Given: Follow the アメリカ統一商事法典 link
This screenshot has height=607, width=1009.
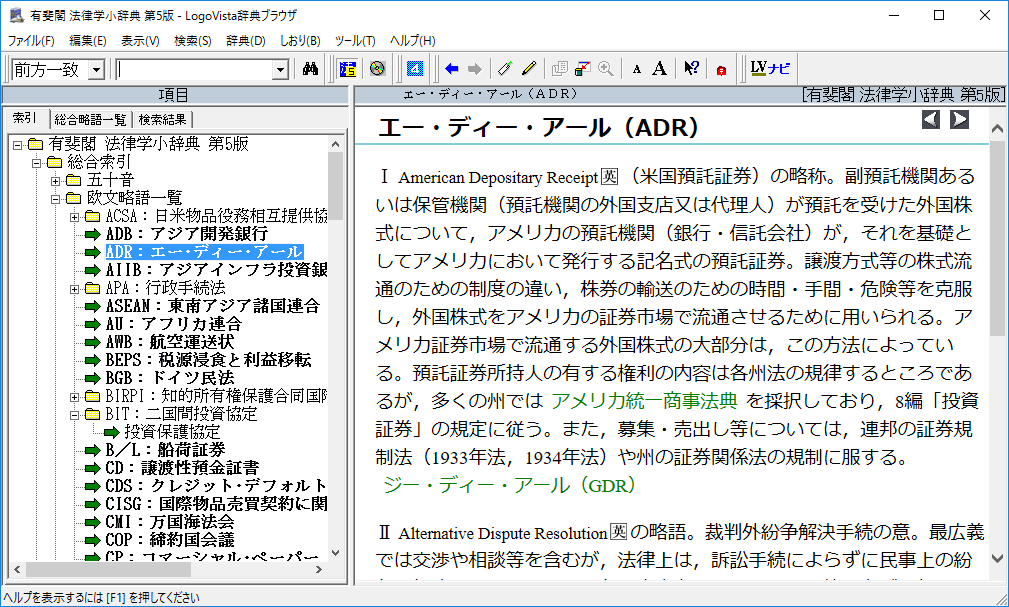Looking at the screenshot, I should [644, 401].
